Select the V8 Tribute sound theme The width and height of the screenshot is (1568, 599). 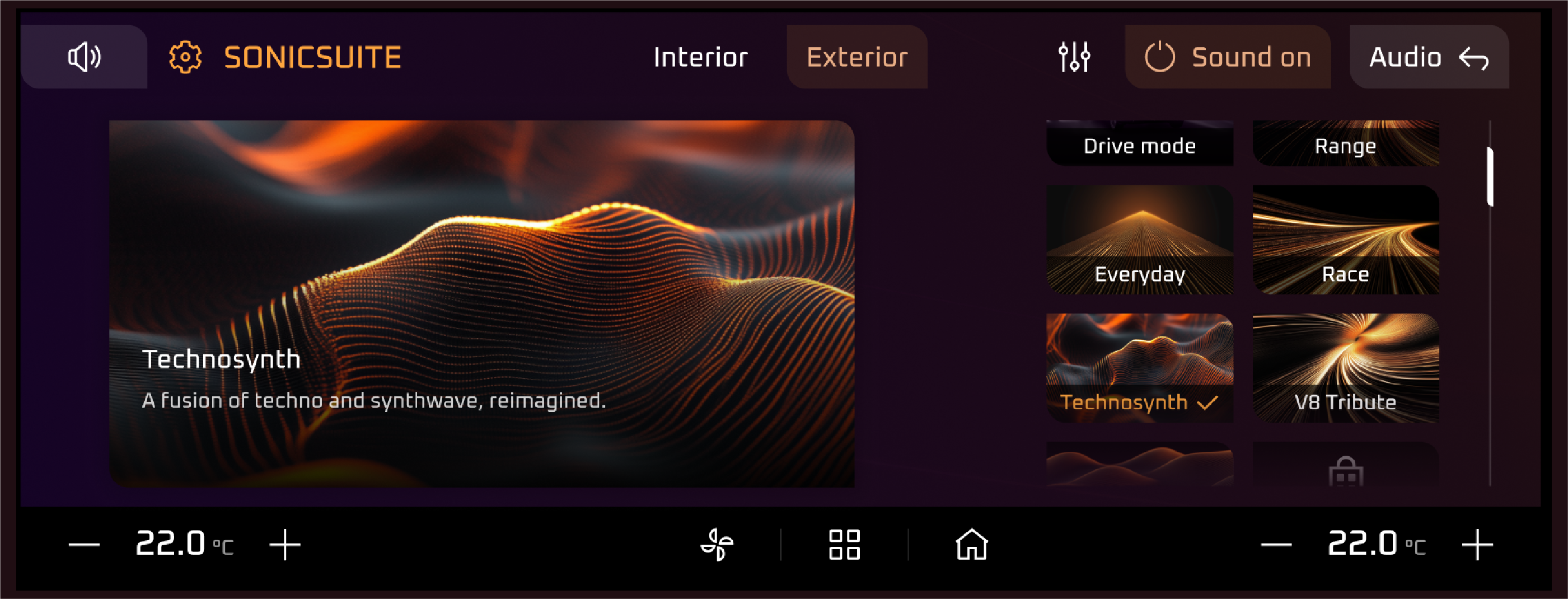[x=1346, y=368]
